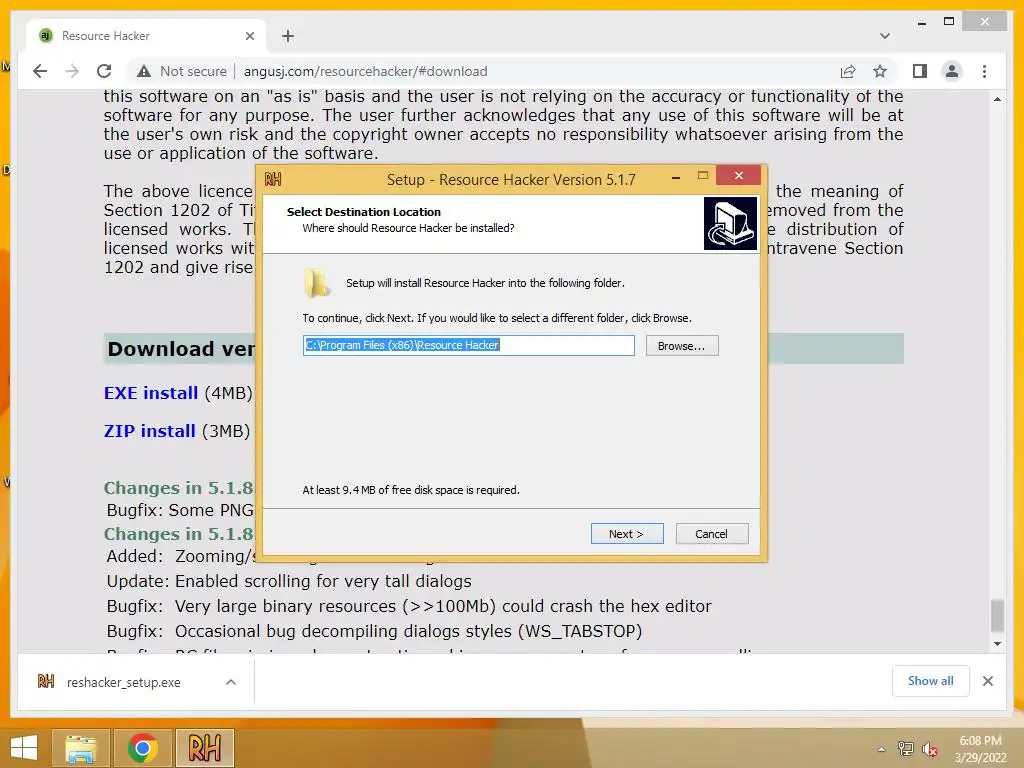Open the Chrome profile avatar
Viewport: 1024px width, 768px height.
click(952, 71)
